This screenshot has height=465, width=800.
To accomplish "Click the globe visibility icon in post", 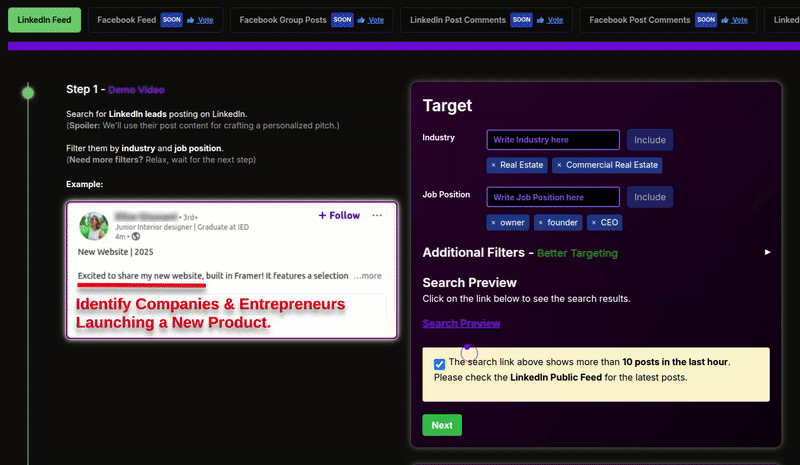I will [x=136, y=236].
